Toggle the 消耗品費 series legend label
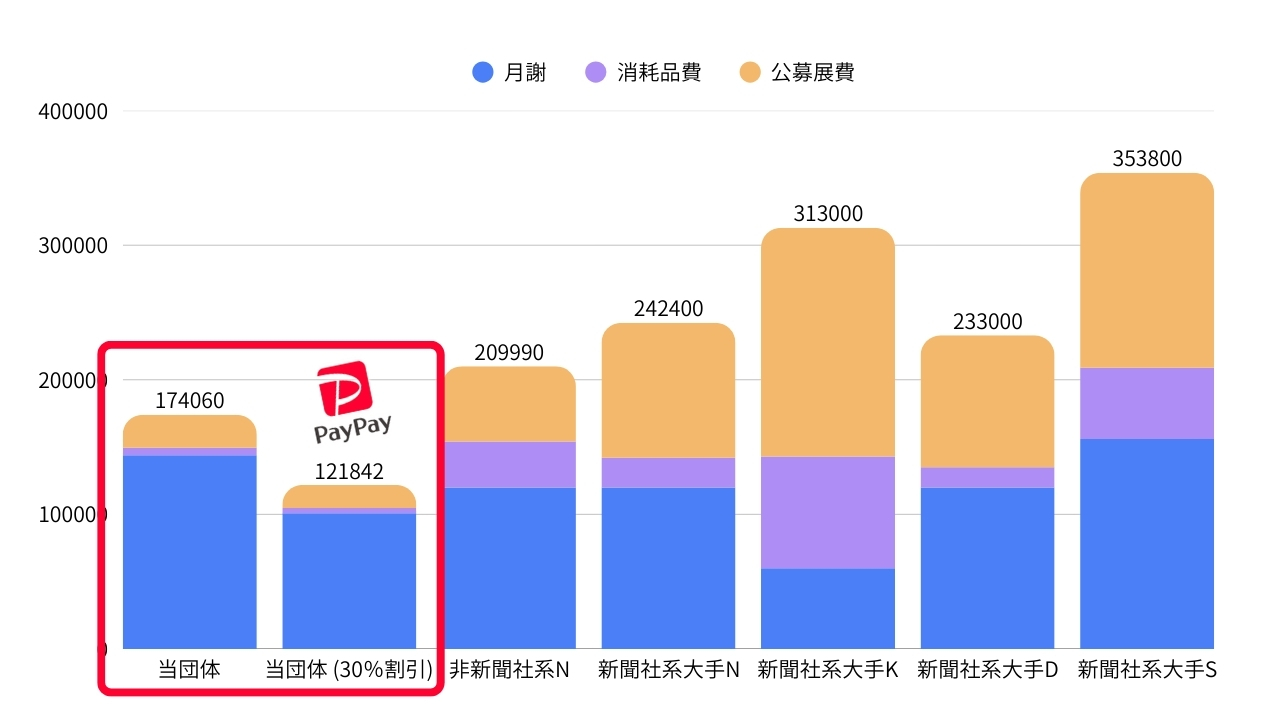The width and height of the screenshot is (1280, 720). [x=659, y=72]
